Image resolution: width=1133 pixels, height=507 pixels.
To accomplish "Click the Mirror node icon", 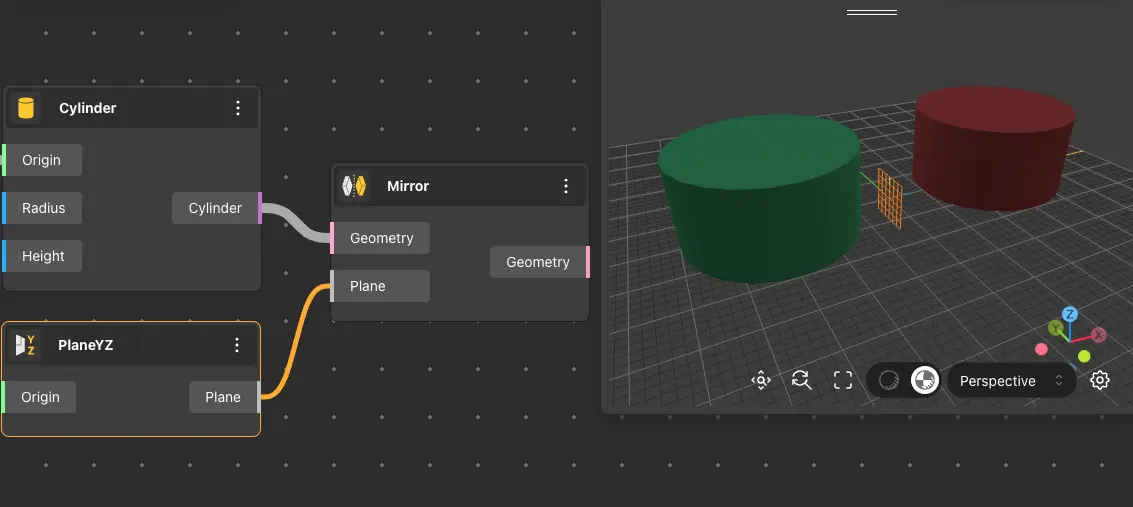I will pyautogui.click(x=354, y=186).
